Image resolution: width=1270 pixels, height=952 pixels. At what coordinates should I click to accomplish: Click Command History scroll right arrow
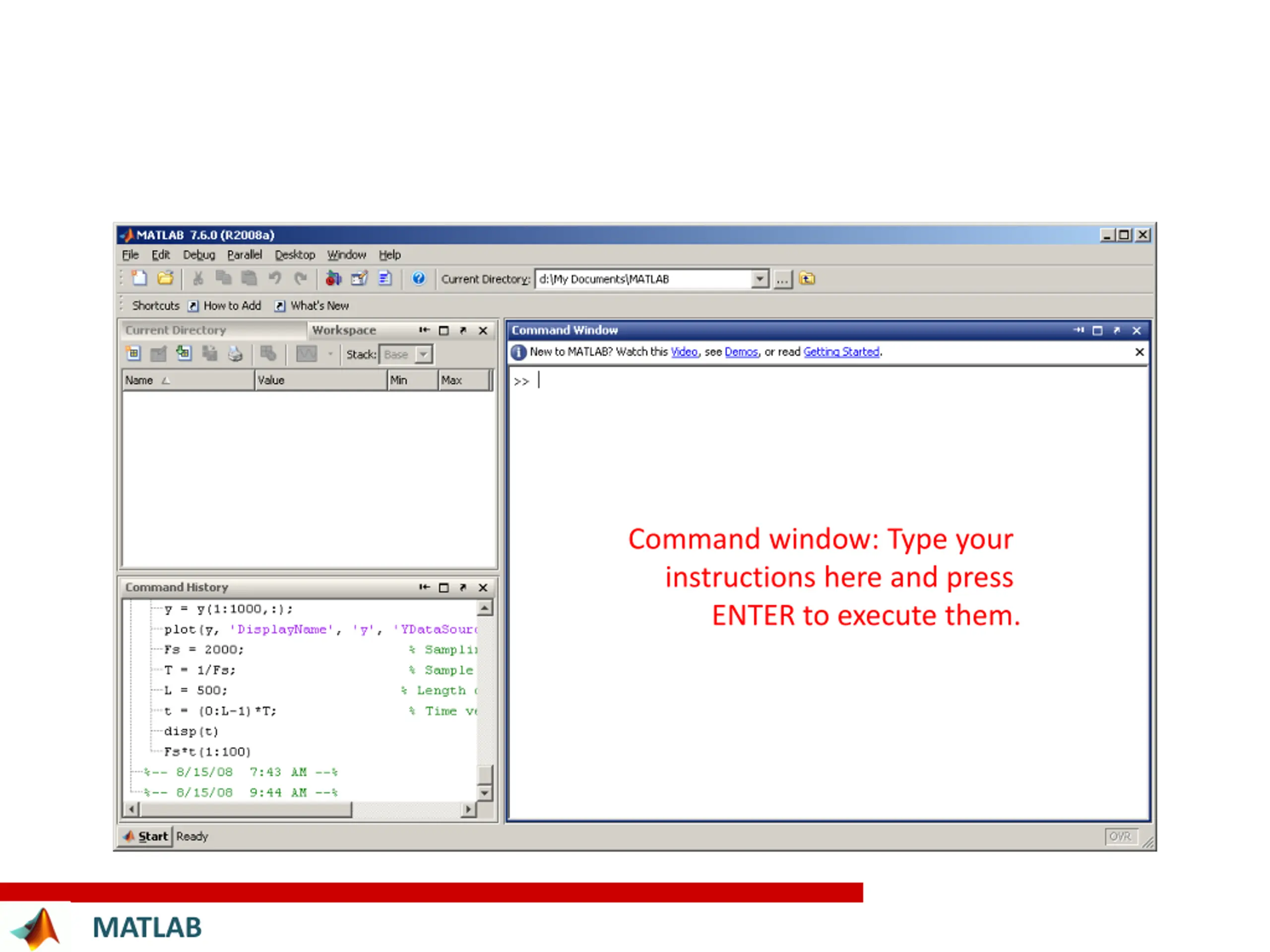(468, 810)
